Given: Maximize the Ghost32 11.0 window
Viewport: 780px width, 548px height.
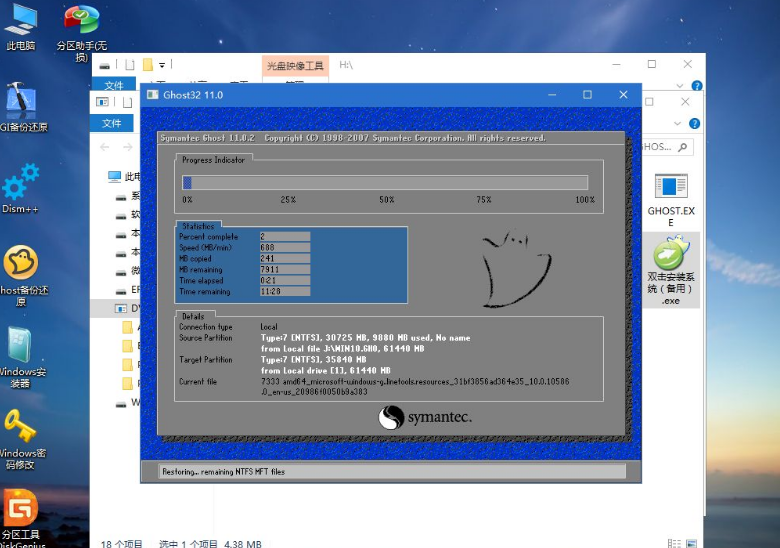Looking at the screenshot, I should coord(587,95).
